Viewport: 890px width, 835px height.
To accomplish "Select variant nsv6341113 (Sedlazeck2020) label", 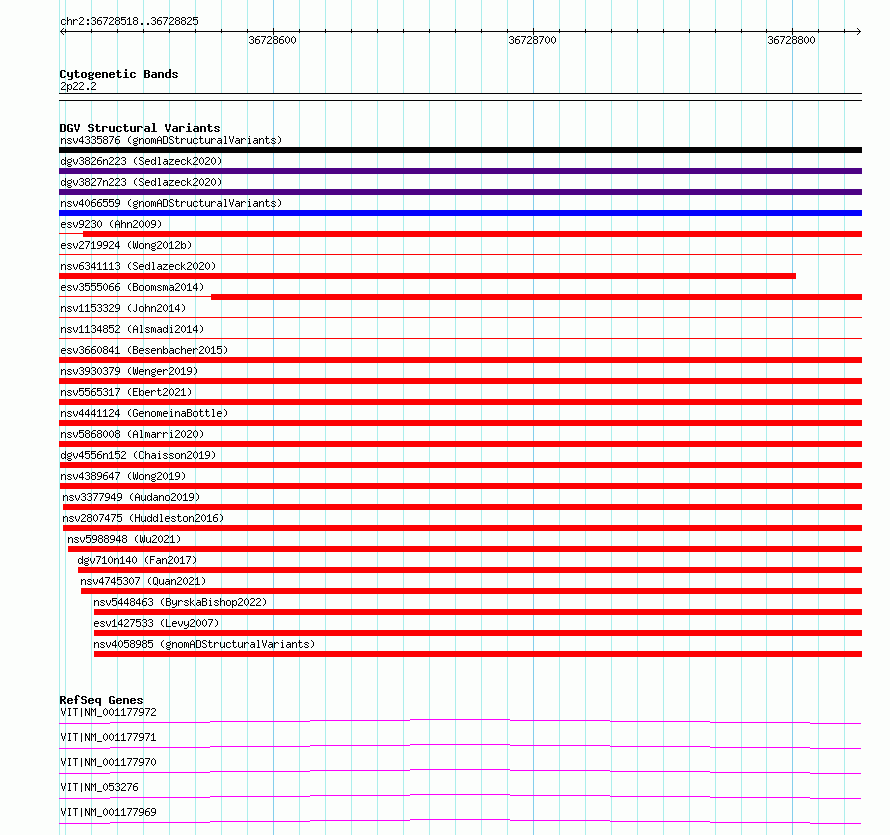I will coord(138,266).
